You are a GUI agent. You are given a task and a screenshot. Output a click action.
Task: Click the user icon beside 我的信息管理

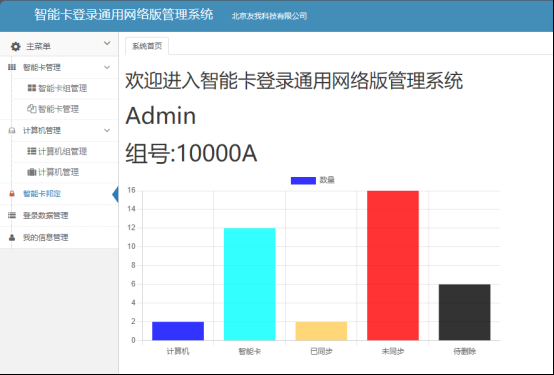pyautogui.click(x=12, y=238)
